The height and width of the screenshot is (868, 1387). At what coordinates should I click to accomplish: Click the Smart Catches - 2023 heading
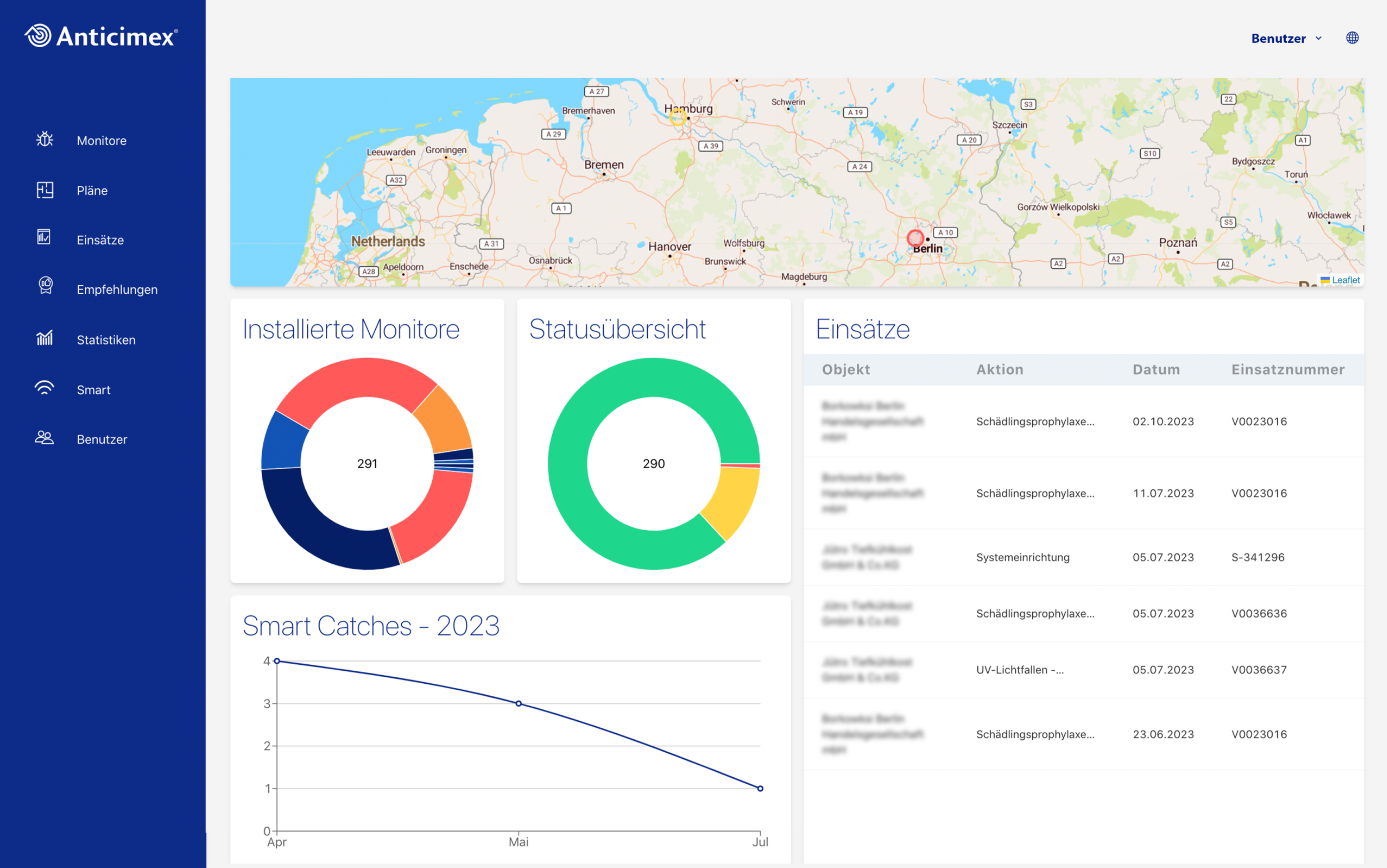371,626
